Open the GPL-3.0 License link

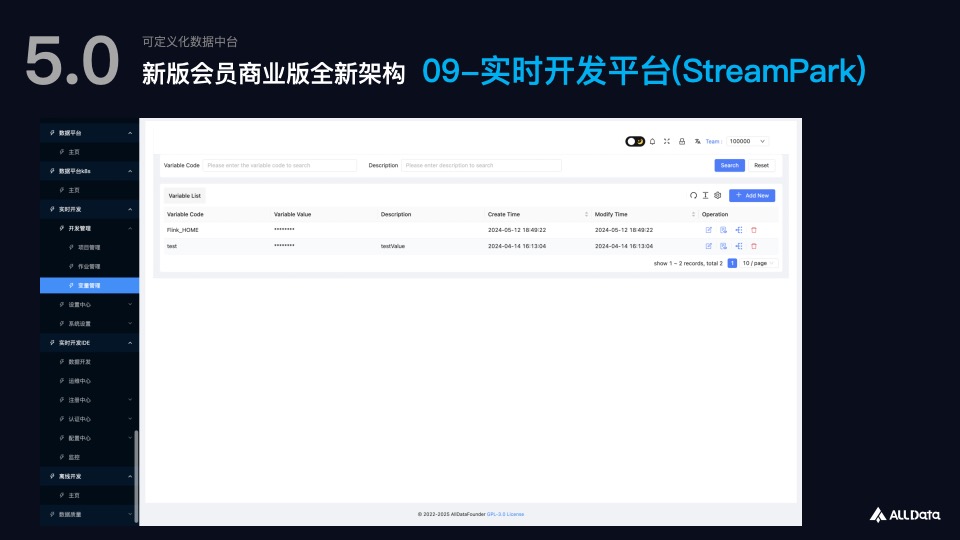pos(505,514)
